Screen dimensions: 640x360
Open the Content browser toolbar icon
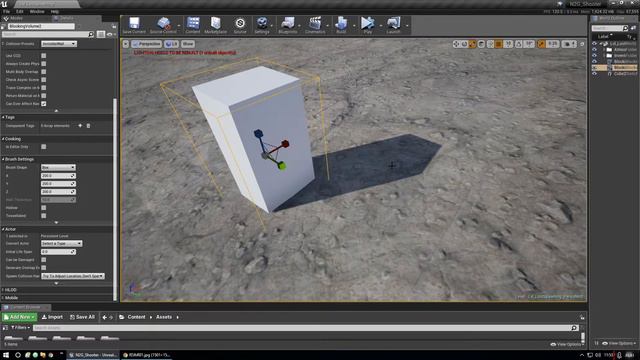click(x=193, y=25)
